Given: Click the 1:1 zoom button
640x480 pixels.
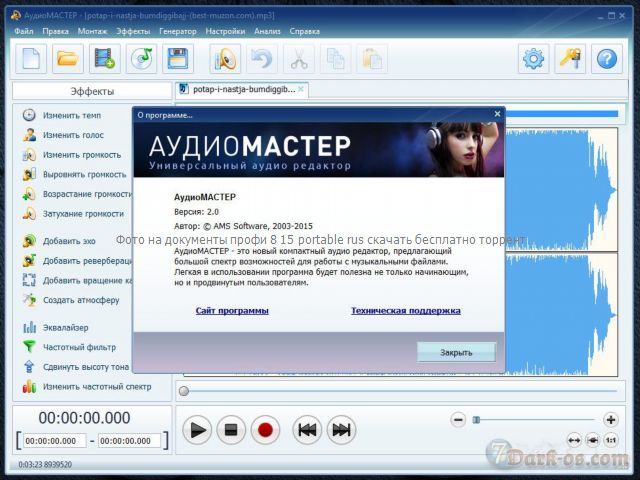Looking at the screenshot, I should point(611,440).
